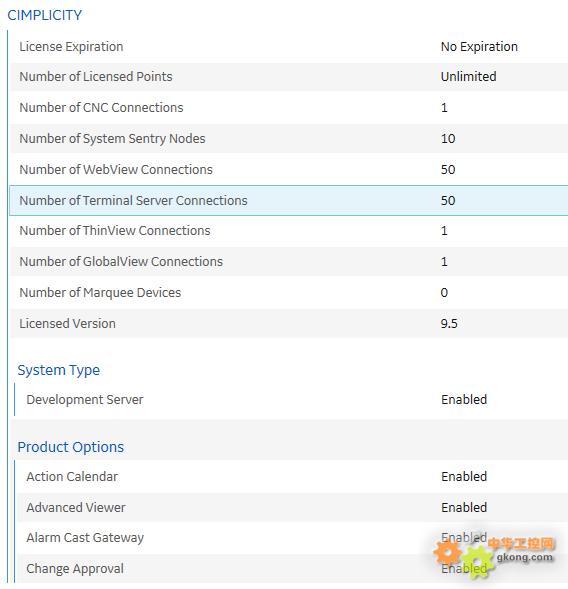Select the Development Server entry
568x589 pixels.
(x=292, y=400)
